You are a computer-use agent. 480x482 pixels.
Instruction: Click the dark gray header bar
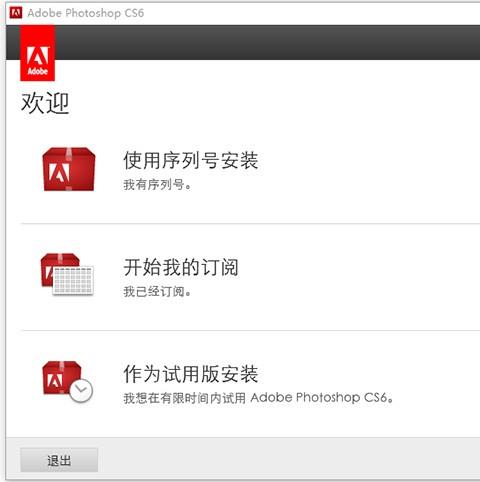coord(267,42)
